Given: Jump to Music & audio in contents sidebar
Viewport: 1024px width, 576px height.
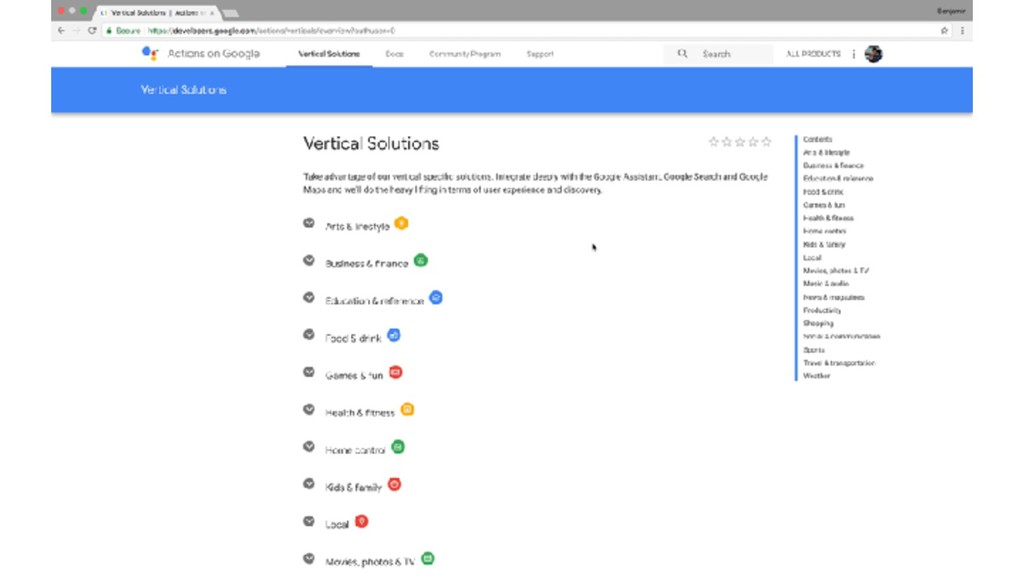Looking at the screenshot, I should (x=825, y=283).
